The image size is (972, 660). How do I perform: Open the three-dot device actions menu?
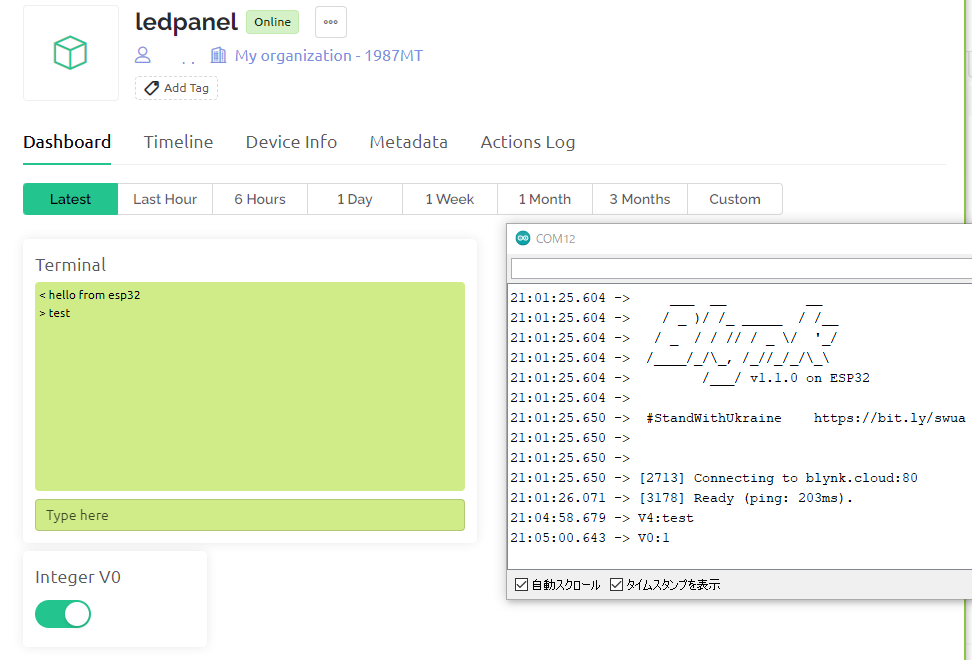330,22
